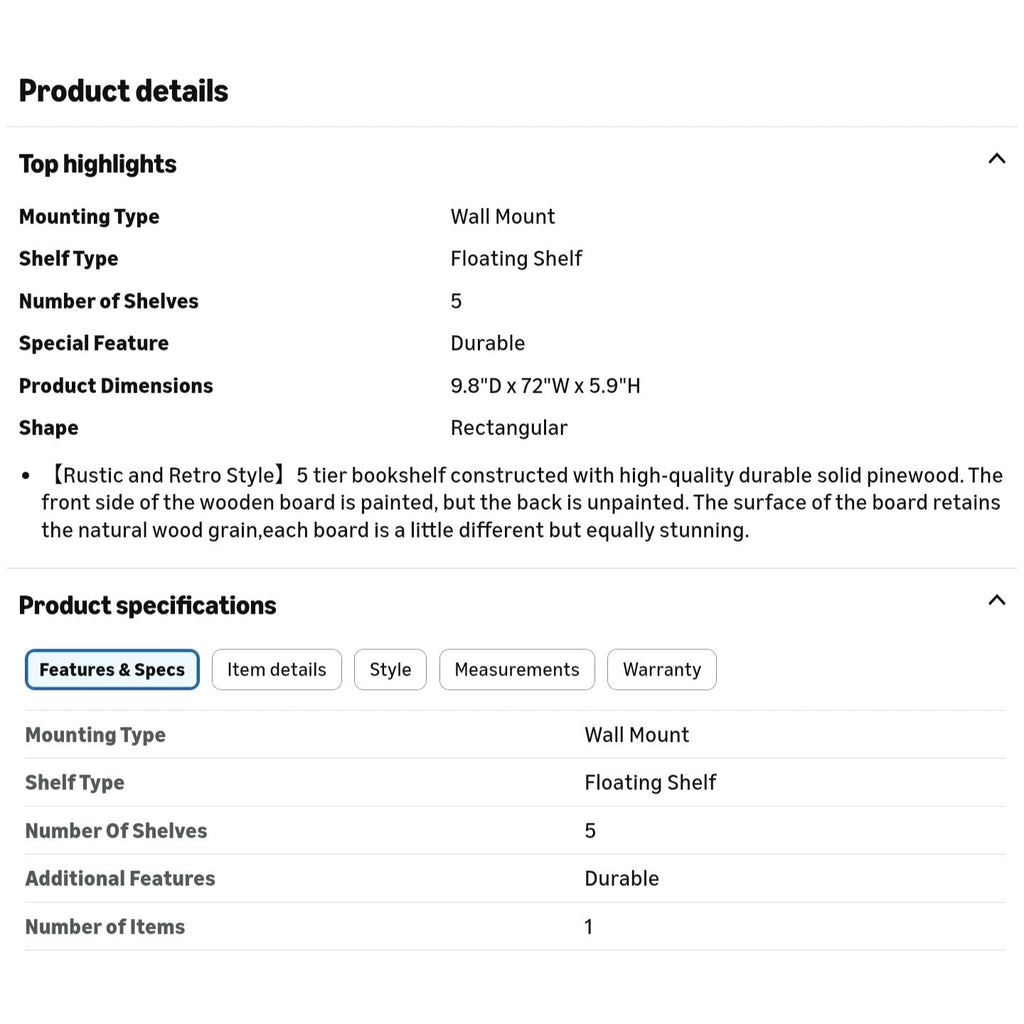The image size is (1024, 1024).
Task: Click the Top highlights heading
Action: click(x=98, y=164)
